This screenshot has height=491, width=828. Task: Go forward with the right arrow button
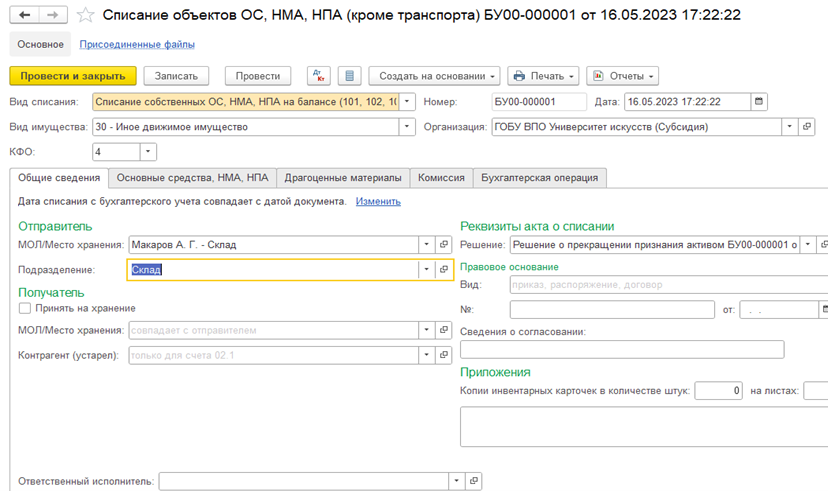pyautogui.click(x=53, y=15)
